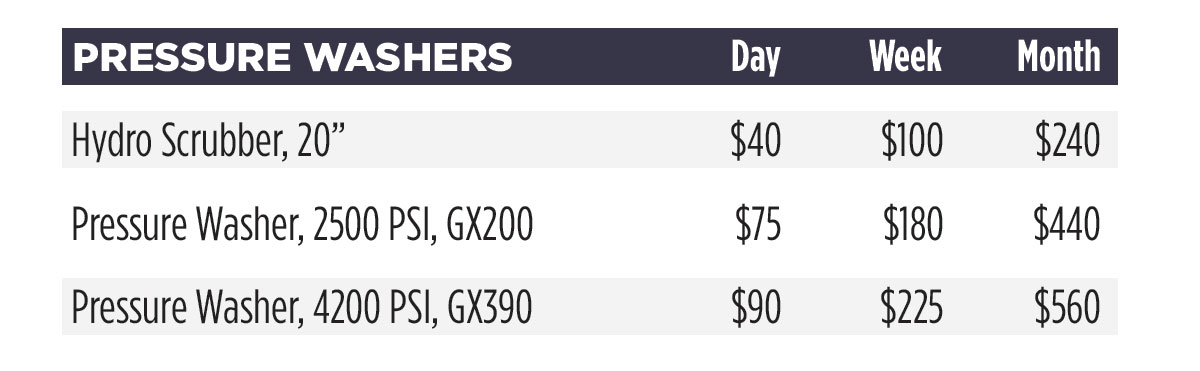Select the 2500 PSI pressure washer row
The height and width of the screenshot is (371, 1200).
pyautogui.click(x=590, y=225)
